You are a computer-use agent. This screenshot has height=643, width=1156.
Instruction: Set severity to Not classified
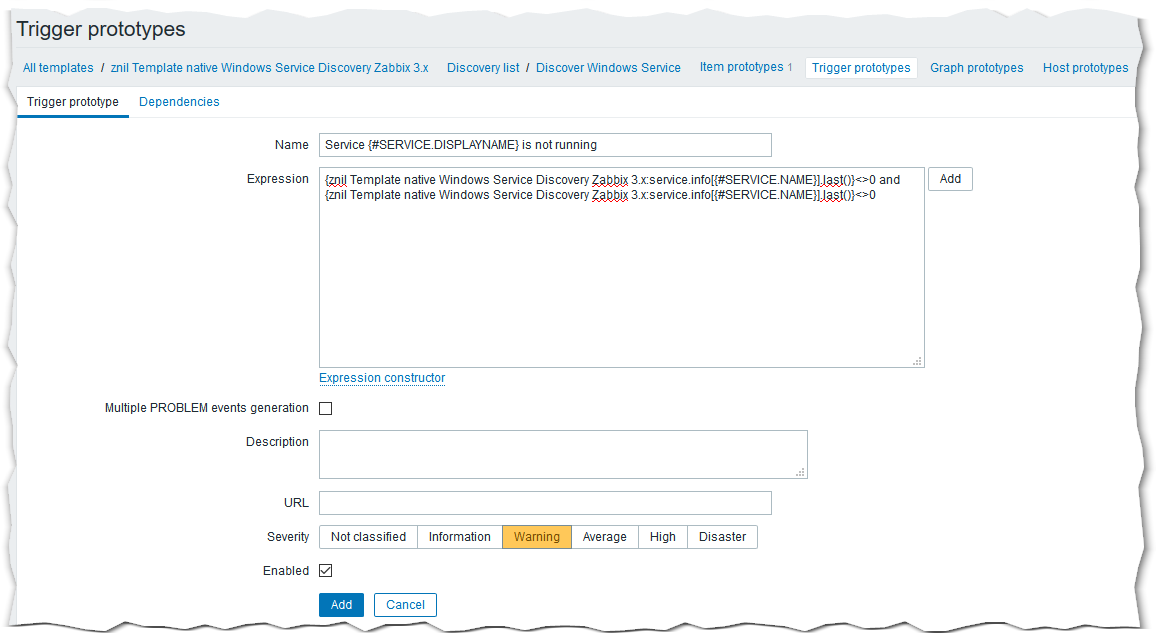[x=368, y=537]
